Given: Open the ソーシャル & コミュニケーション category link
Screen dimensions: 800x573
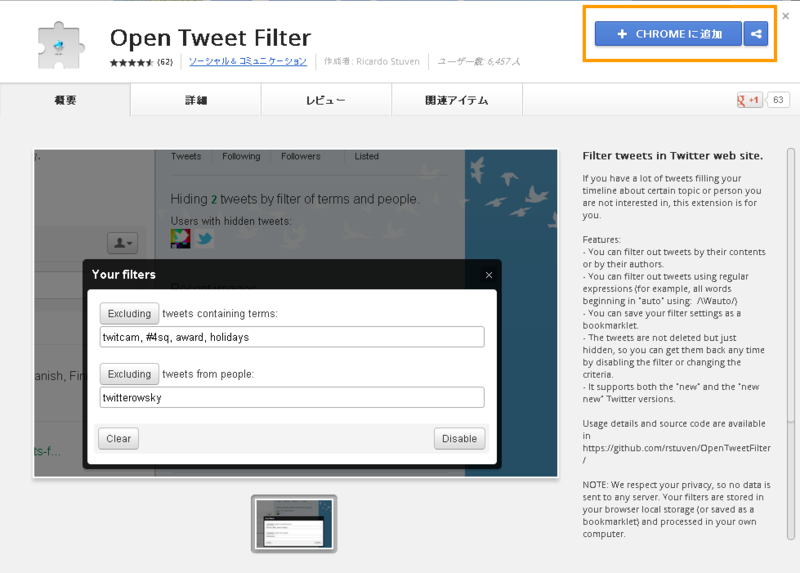Looking at the screenshot, I should 248,62.
